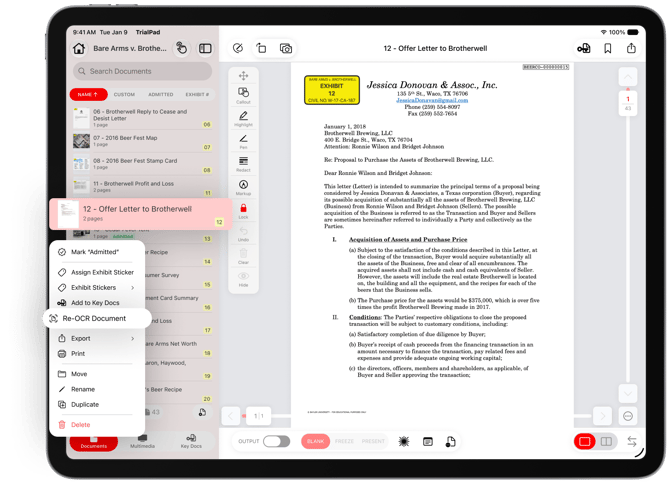Open the Markup tool

[x=244, y=187]
